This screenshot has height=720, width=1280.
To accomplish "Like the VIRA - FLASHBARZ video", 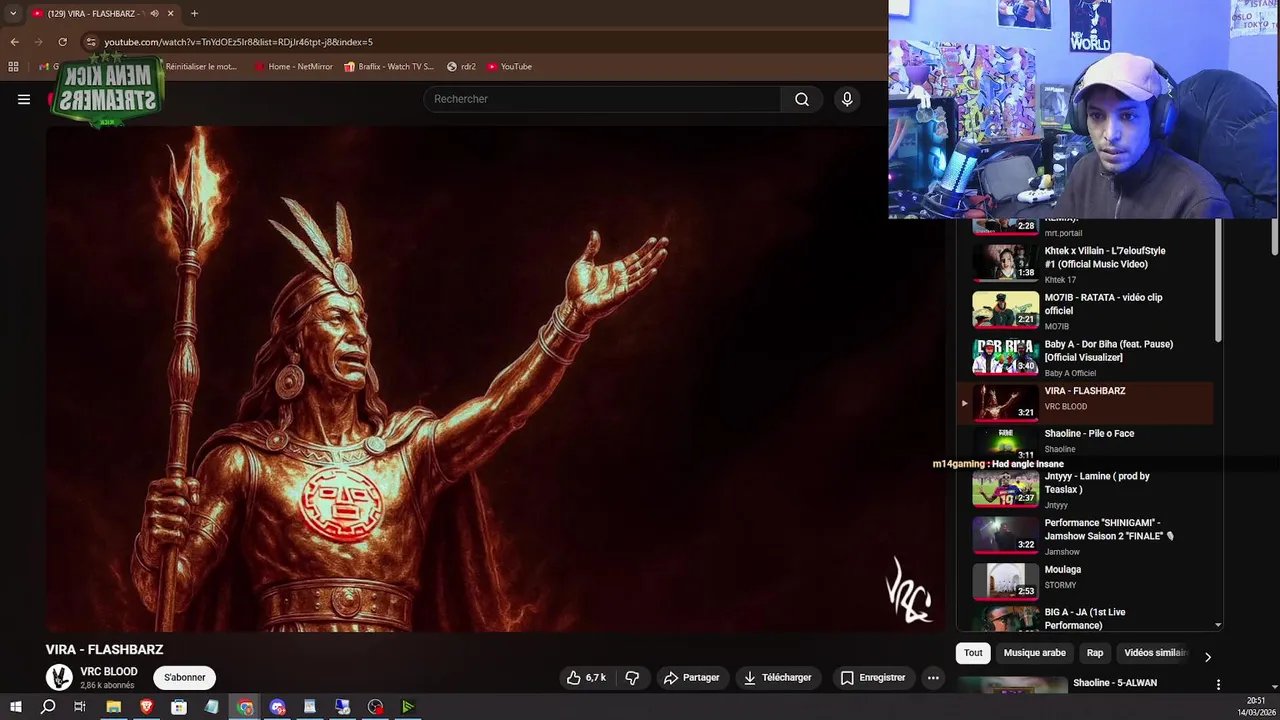I will point(586,677).
